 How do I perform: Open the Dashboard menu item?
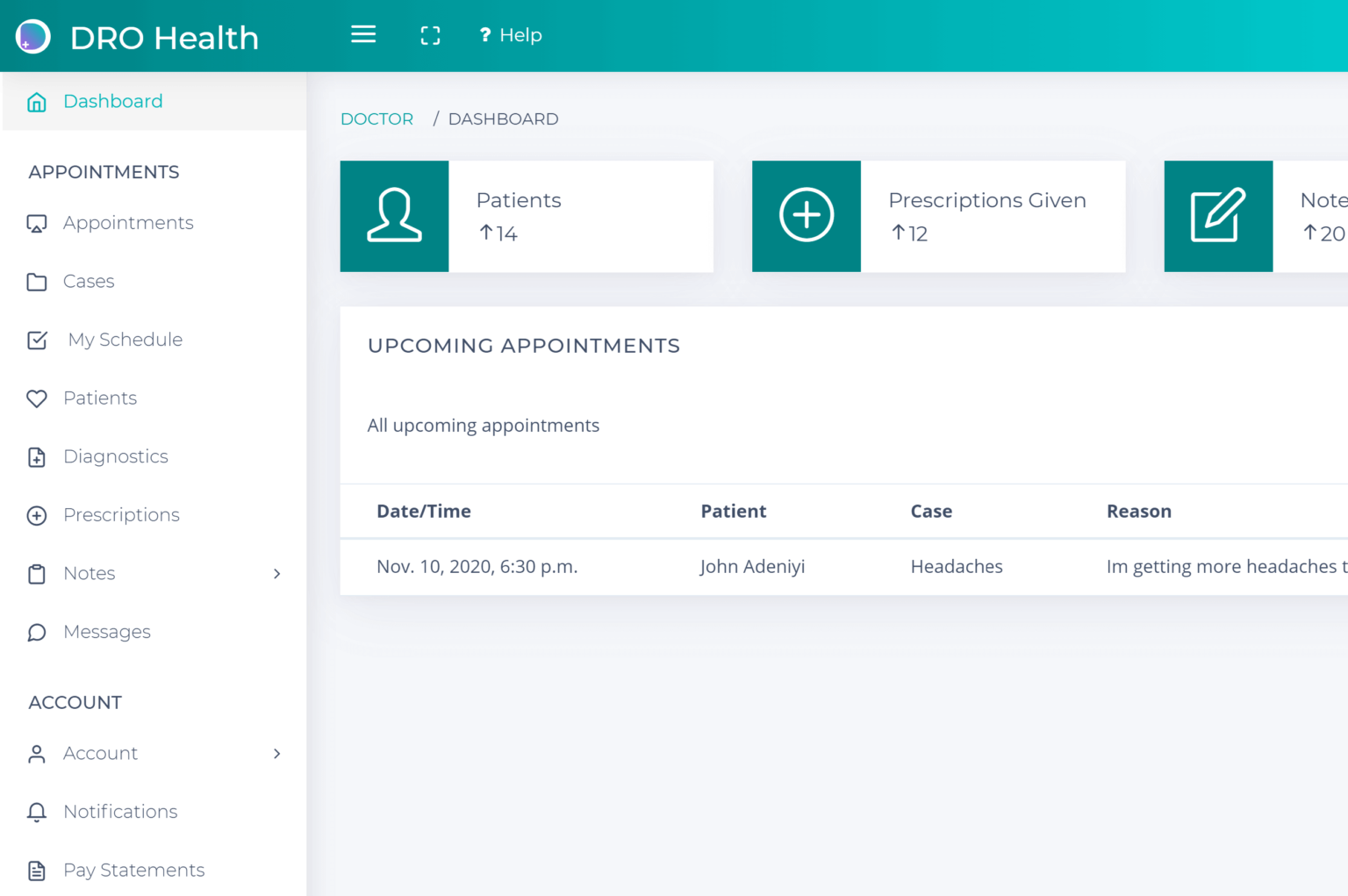point(112,101)
